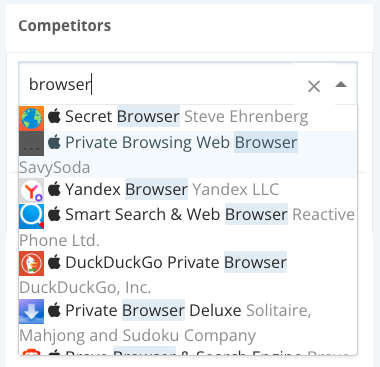This screenshot has width=380, height=367.
Task: Click the Secret Browser globe icon
Action: click(31, 118)
